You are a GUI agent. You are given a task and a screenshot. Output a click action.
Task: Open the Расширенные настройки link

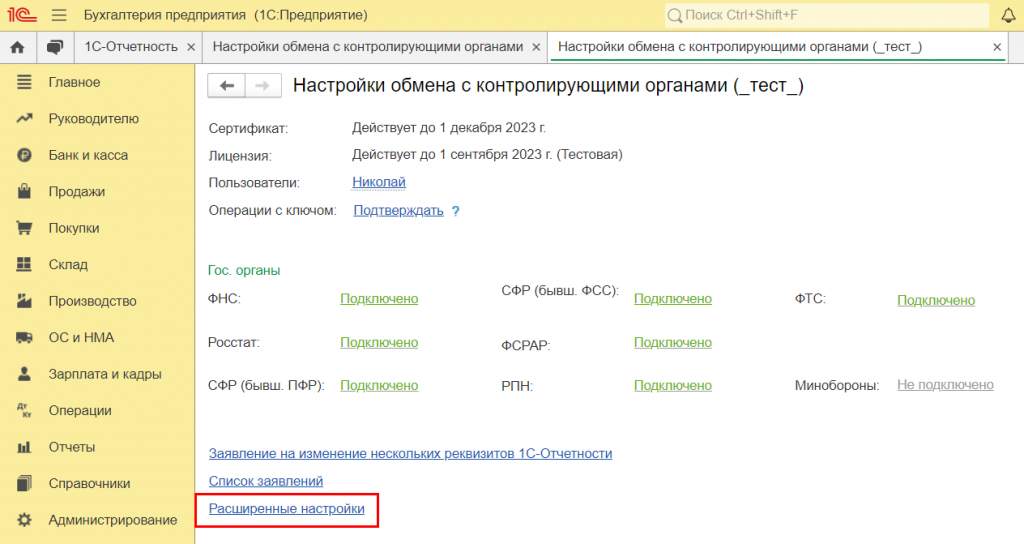pos(287,509)
